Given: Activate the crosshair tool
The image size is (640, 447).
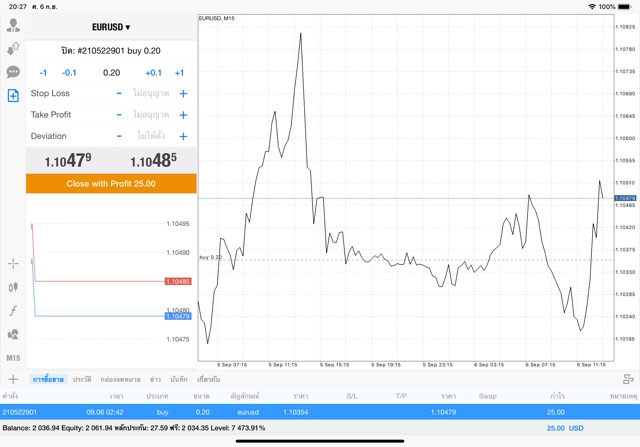Looking at the screenshot, I should coord(13,264).
